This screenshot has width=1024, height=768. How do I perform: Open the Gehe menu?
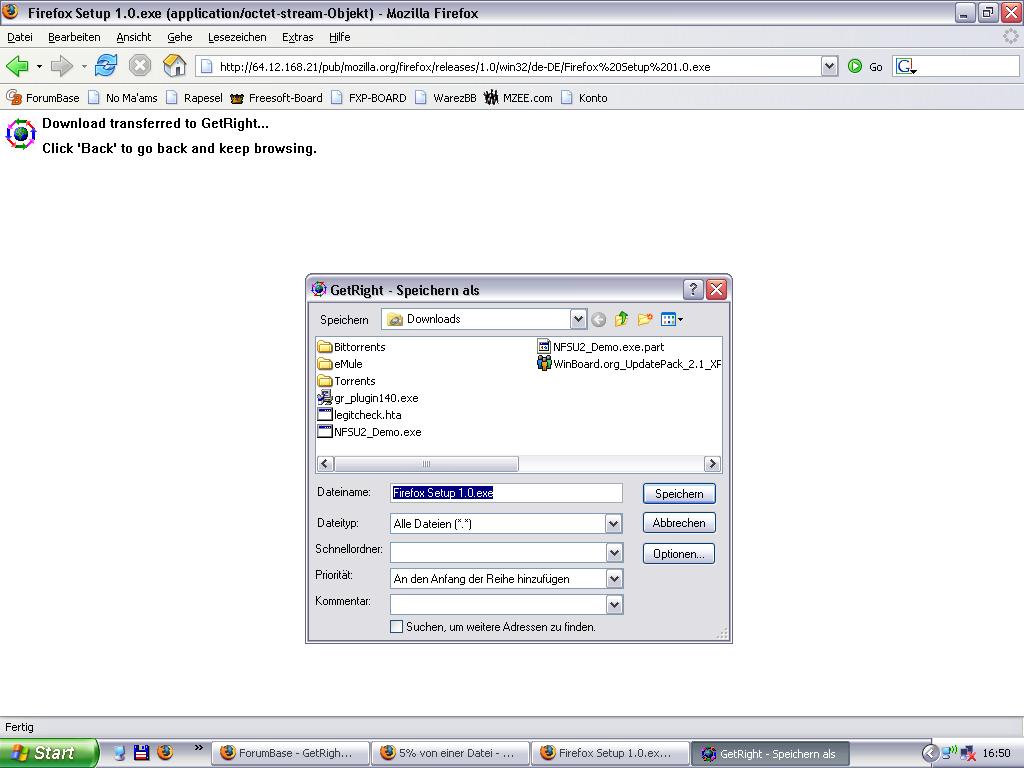pyautogui.click(x=180, y=37)
